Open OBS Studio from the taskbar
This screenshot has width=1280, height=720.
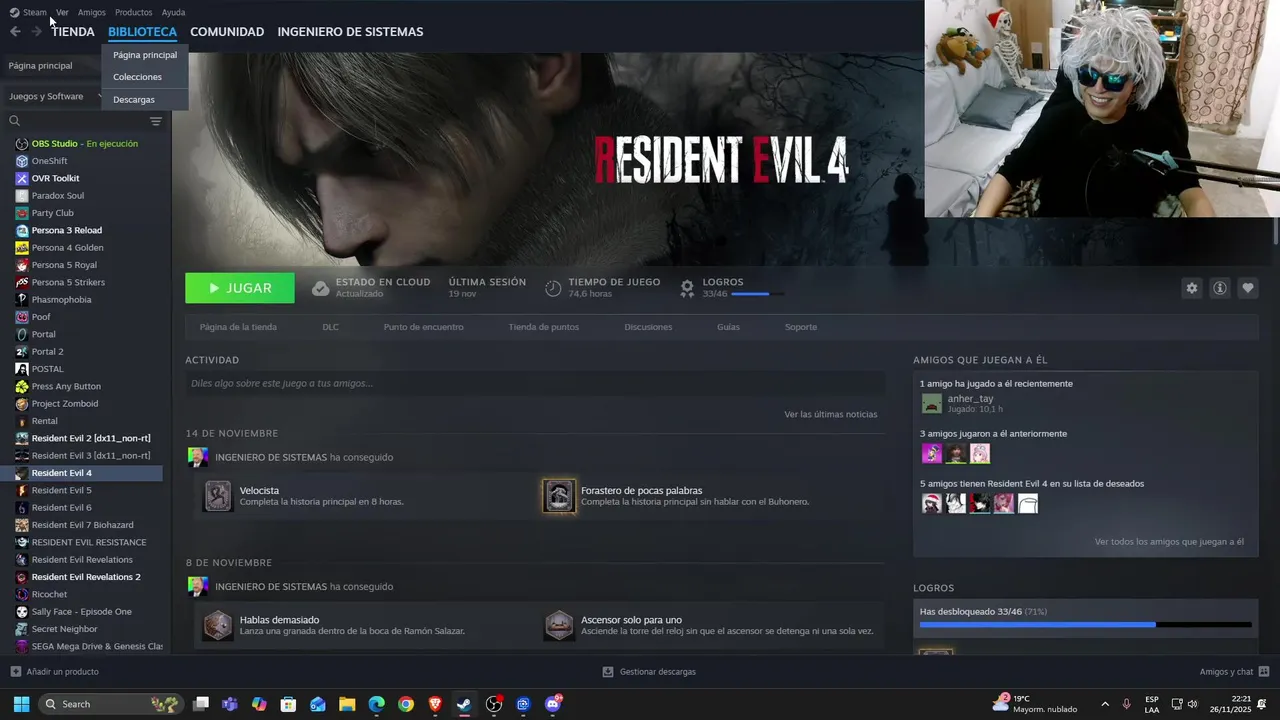(494, 704)
